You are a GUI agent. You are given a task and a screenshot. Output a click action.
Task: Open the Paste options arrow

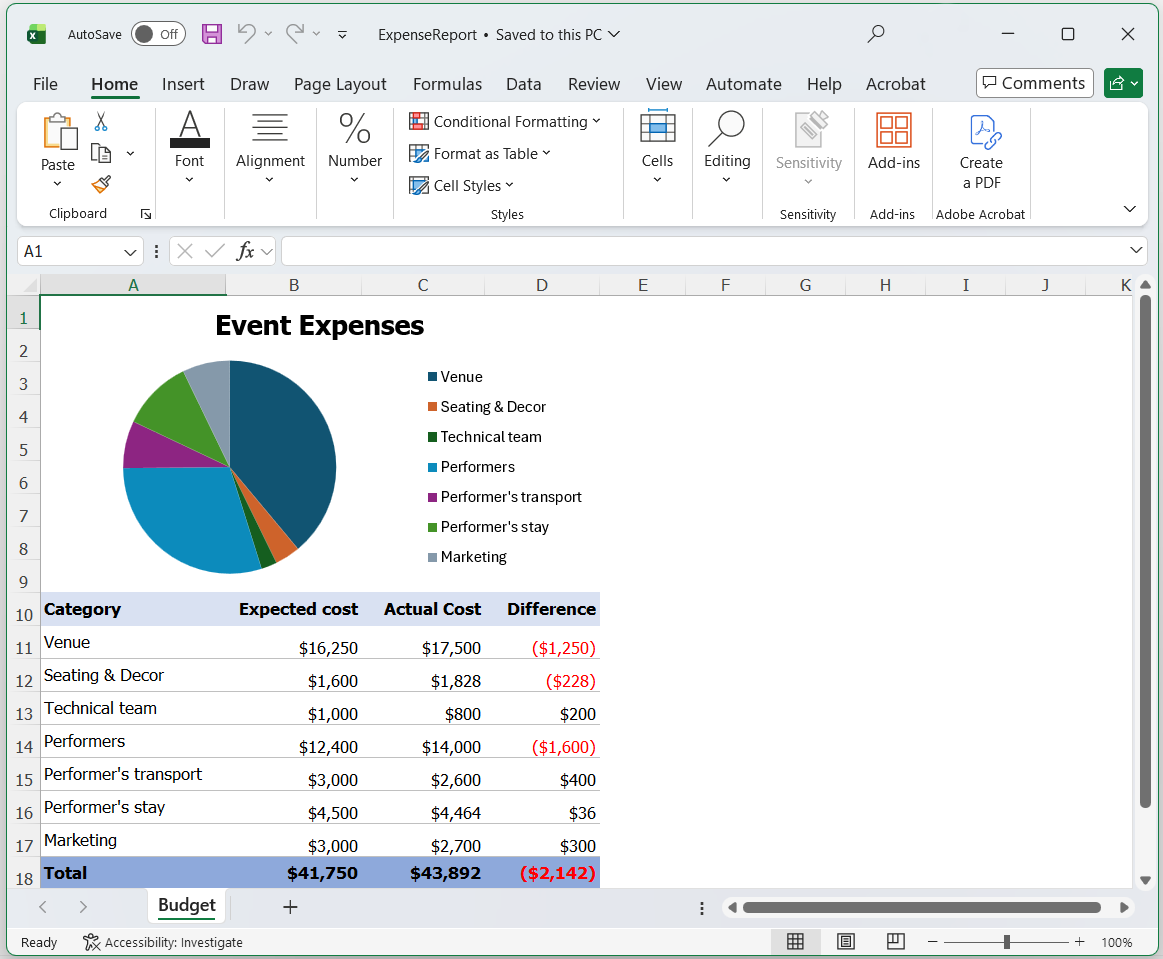pos(57,183)
